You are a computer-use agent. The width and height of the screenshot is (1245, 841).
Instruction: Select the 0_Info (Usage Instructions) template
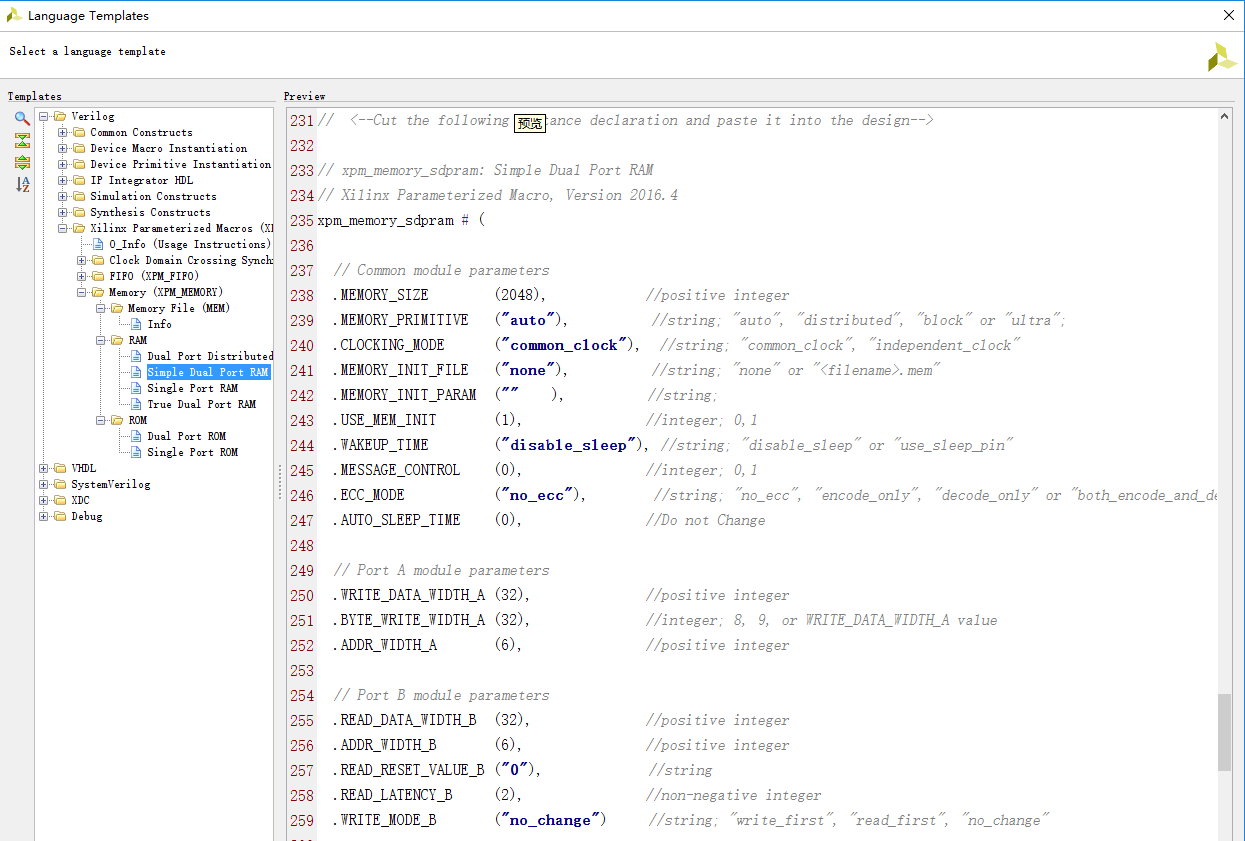(189, 244)
